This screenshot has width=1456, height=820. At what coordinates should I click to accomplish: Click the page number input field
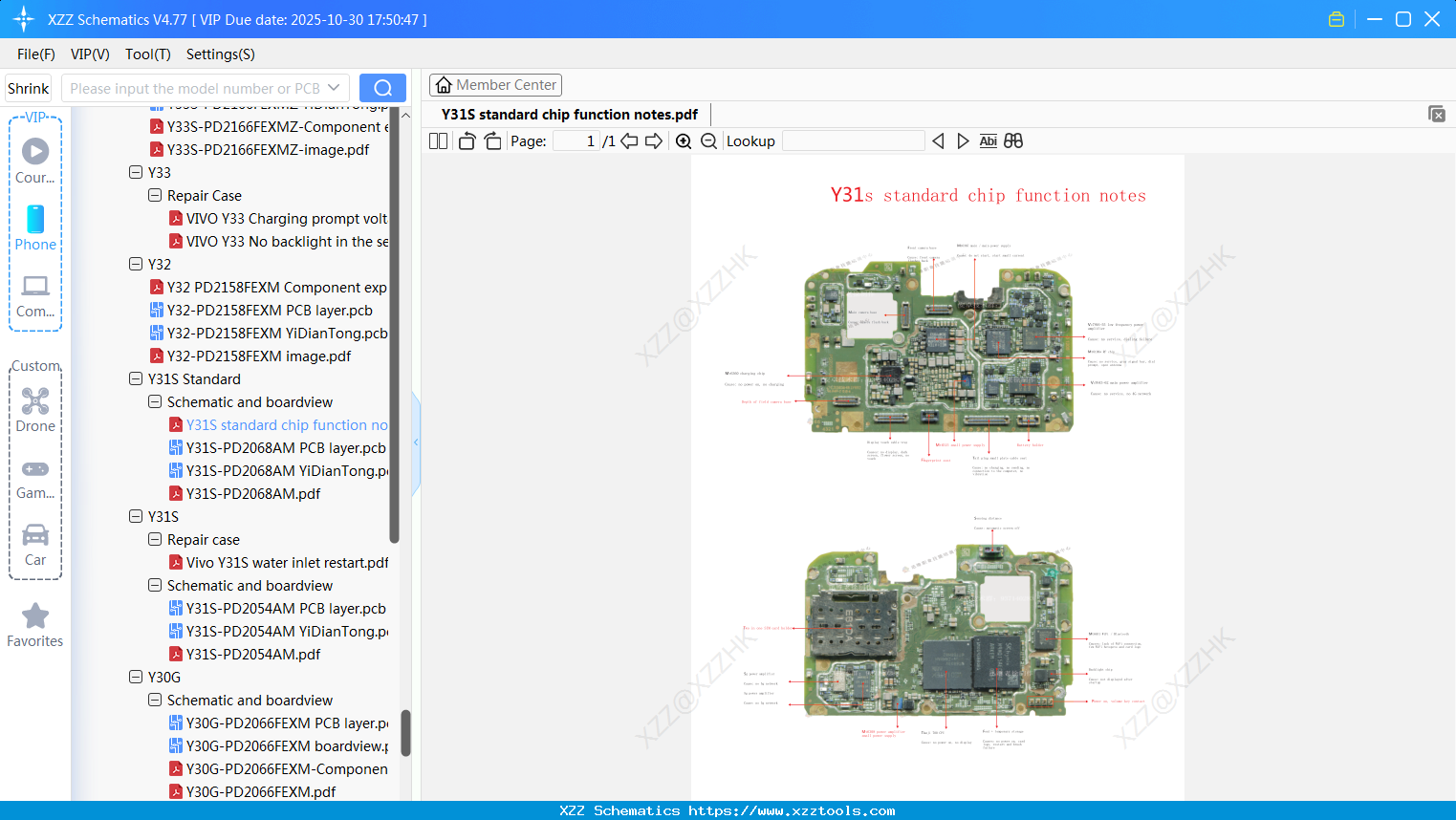[x=575, y=140]
